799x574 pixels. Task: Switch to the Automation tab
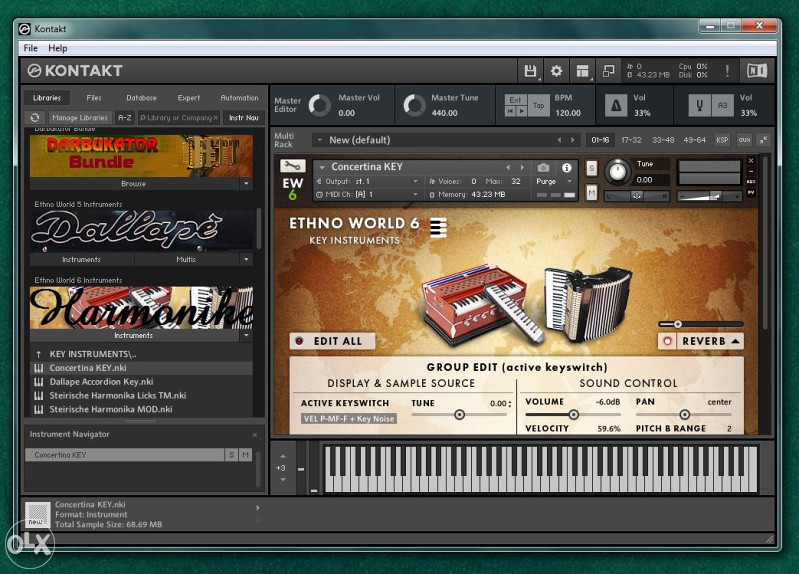click(x=239, y=98)
